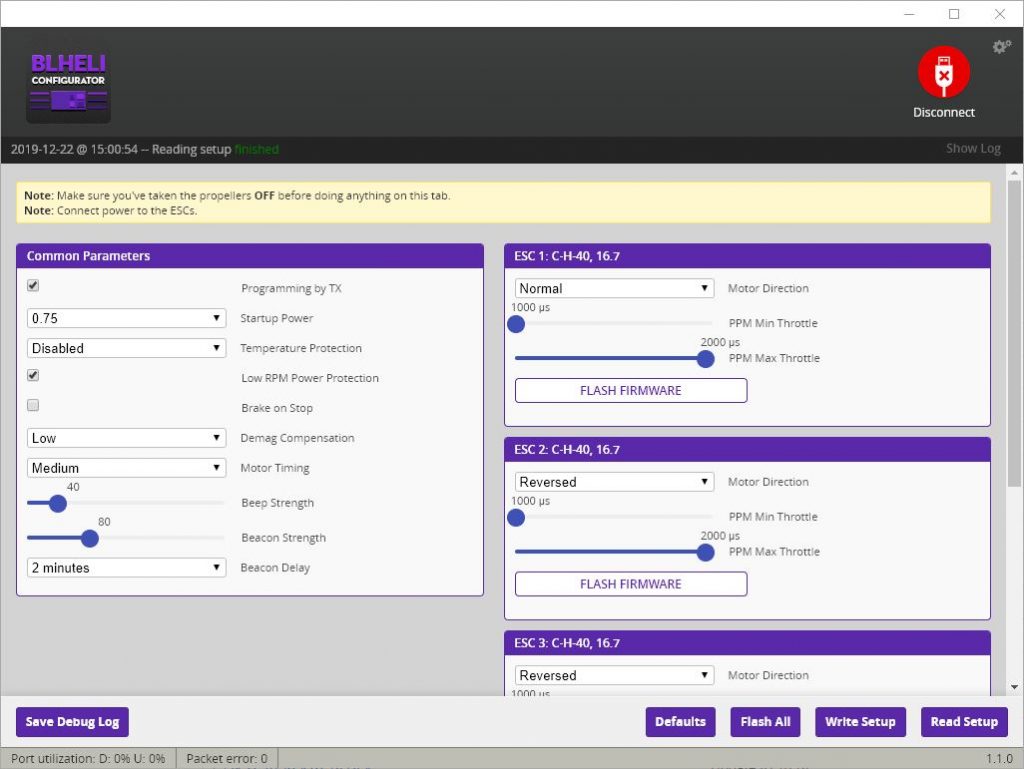
Task: Click Flash Firmware for ESC 1
Action: tap(631, 390)
